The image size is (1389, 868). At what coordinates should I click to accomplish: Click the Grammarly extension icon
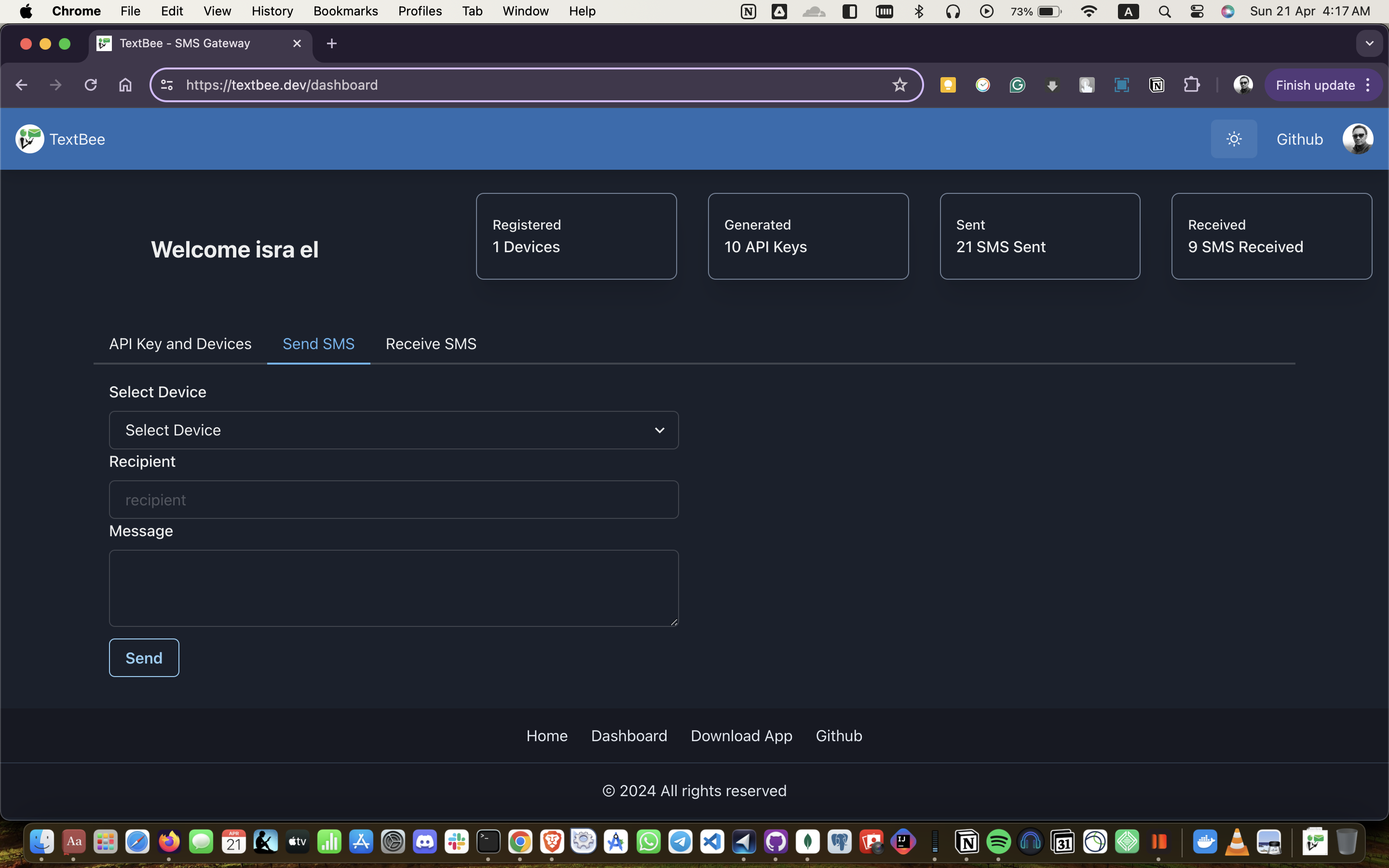pyautogui.click(x=1017, y=85)
